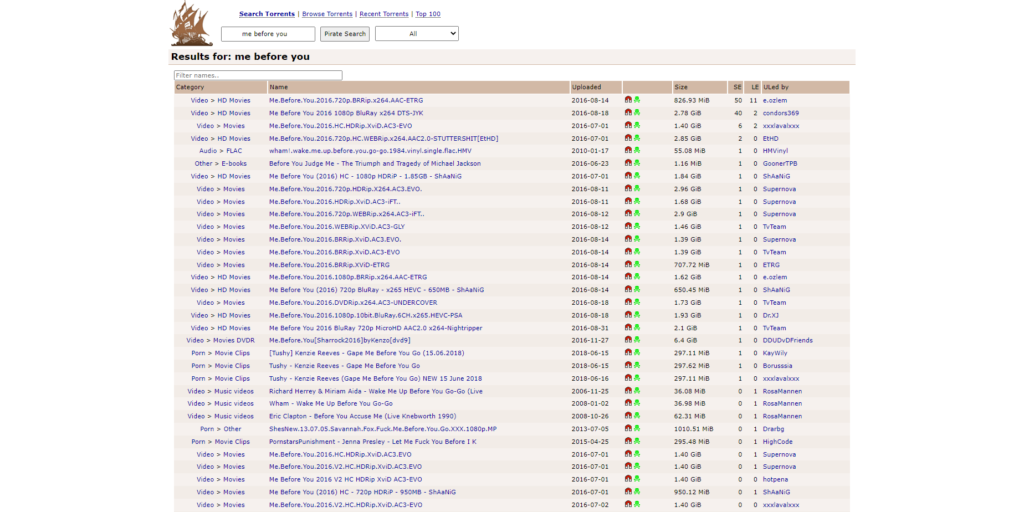The image size is (1024, 512).
Task: Open the Video > Movies DVDR category link
Action: 221,340
